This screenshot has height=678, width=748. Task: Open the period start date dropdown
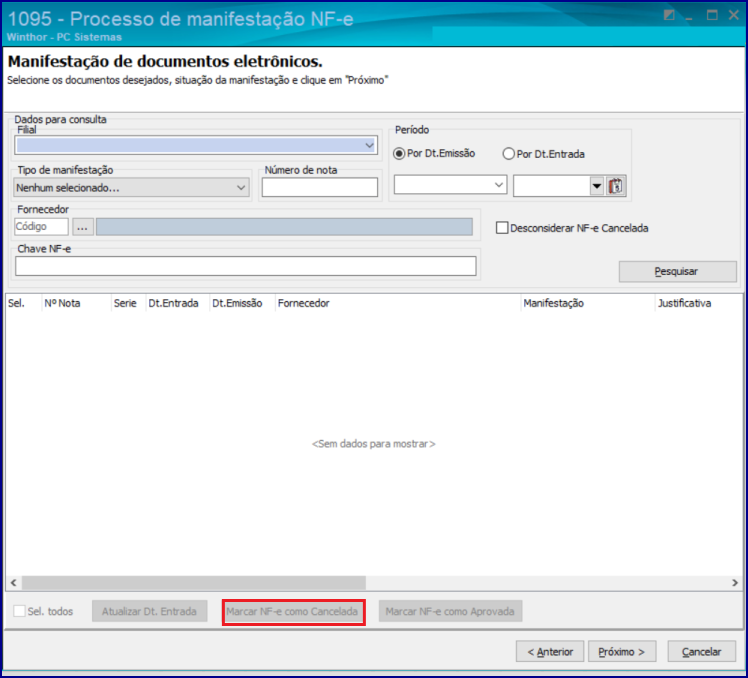point(499,185)
